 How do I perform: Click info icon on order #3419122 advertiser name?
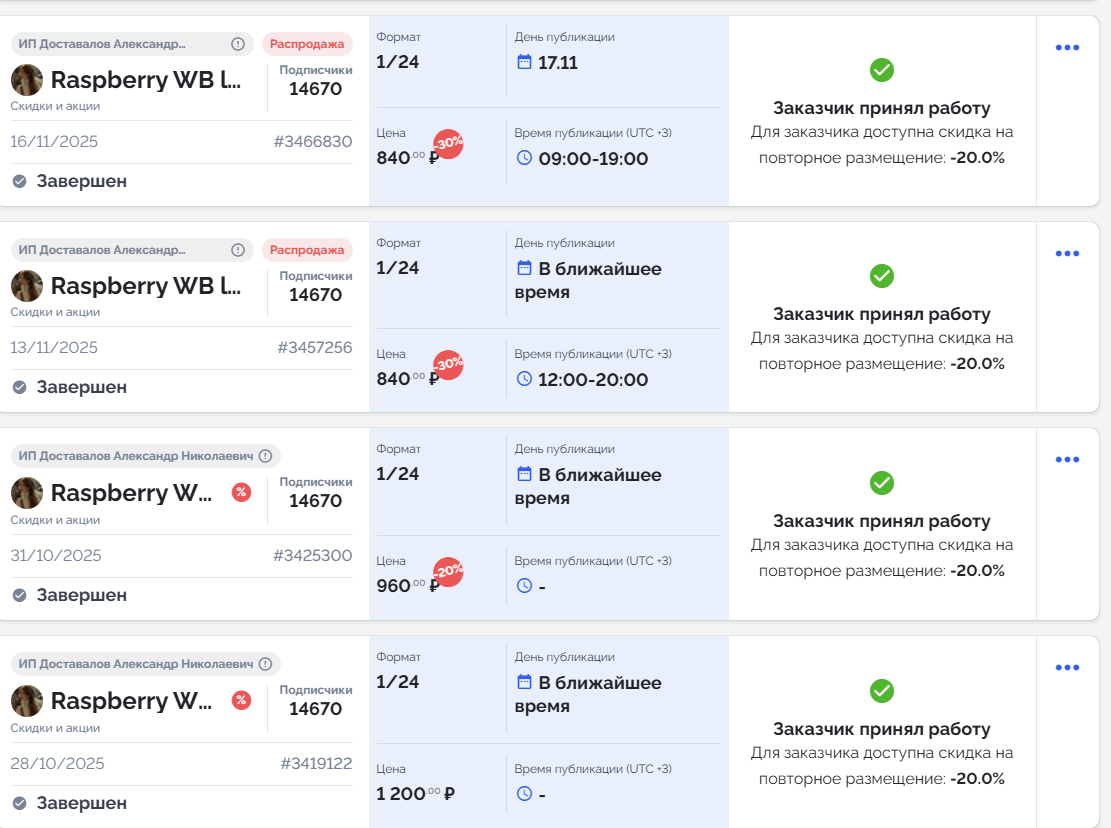(265, 664)
